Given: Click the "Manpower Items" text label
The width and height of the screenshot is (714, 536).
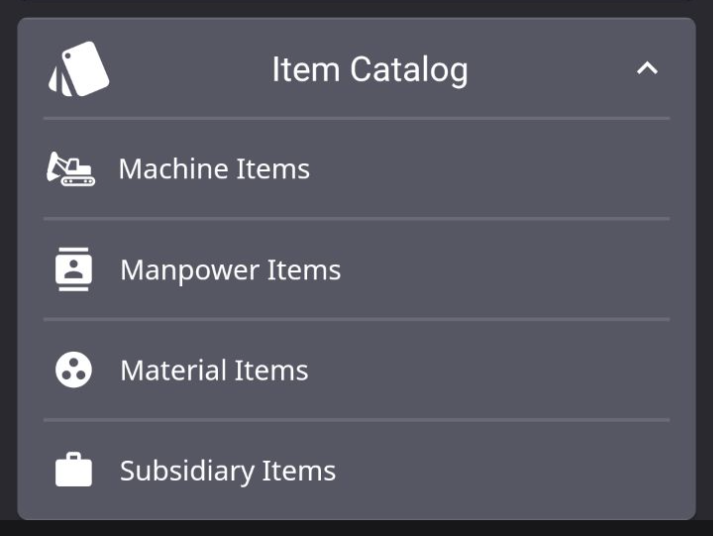Looking at the screenshot, I should click(x=230, y=271).
